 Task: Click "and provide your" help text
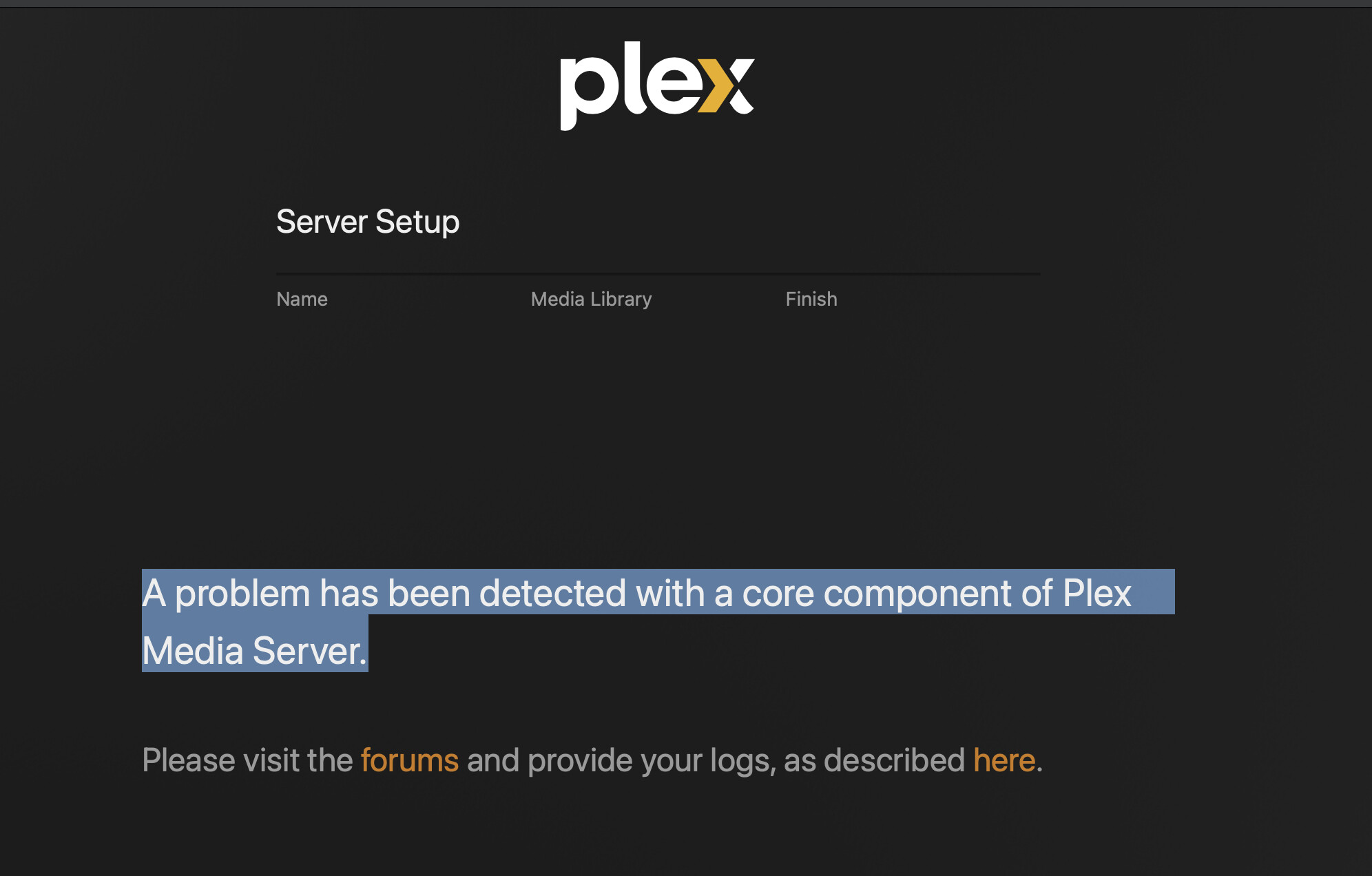click(x=583, y=760)
